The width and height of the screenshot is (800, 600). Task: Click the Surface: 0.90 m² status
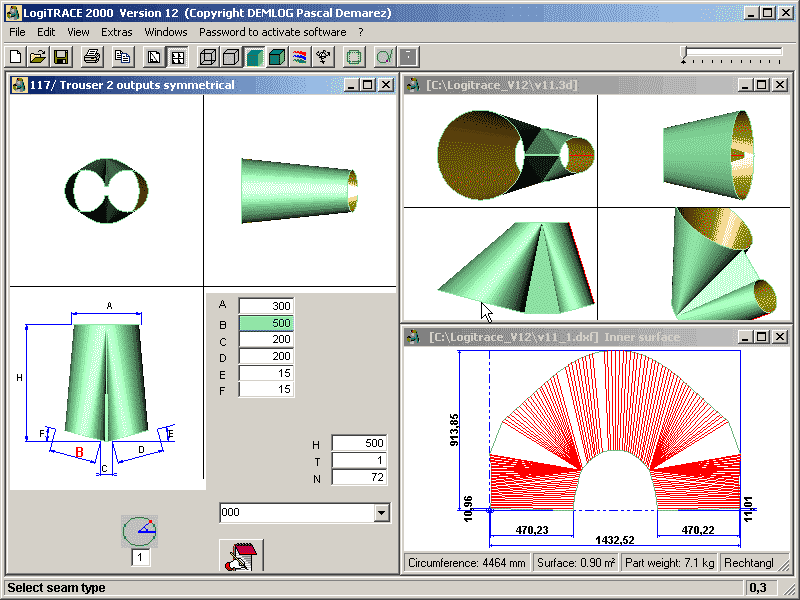coord(576,563)
